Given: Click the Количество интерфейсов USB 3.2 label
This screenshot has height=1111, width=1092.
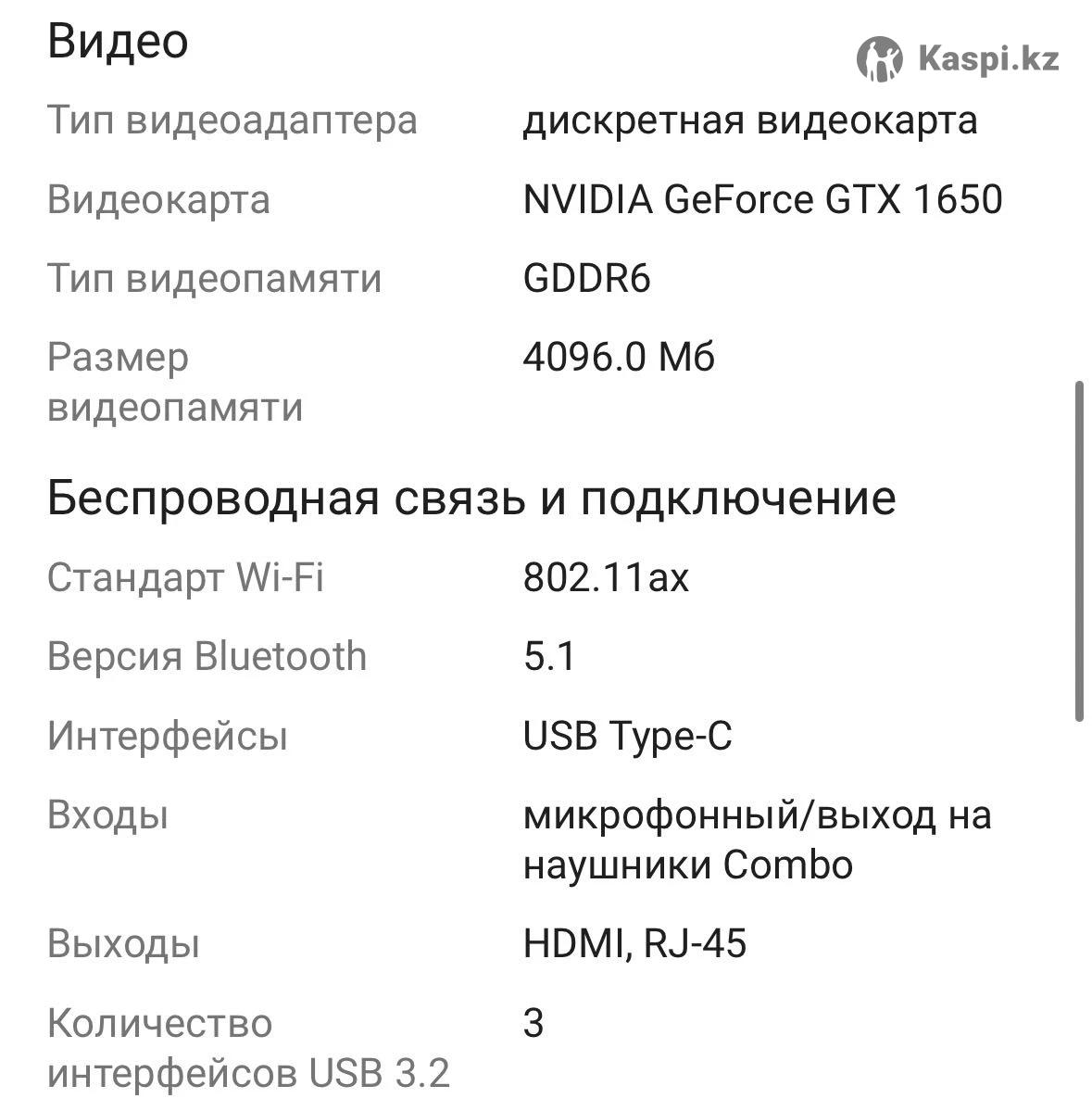Looking at the screenshot, I should coord(248,1049).
